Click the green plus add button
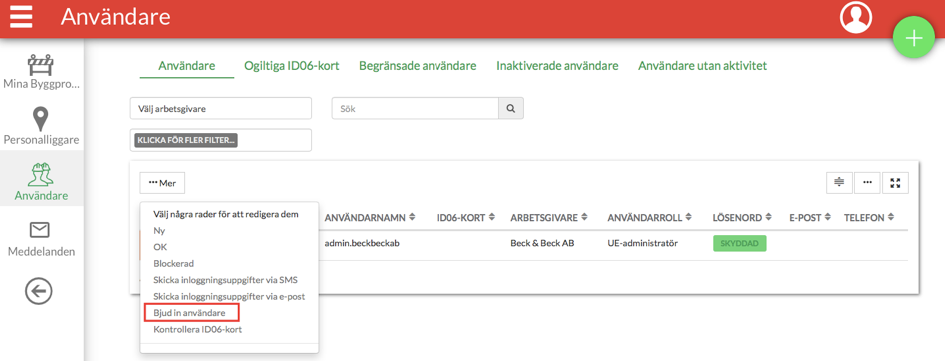Image resolution: width=945 pixels, height=361 pixels. (x=914, y=38)
